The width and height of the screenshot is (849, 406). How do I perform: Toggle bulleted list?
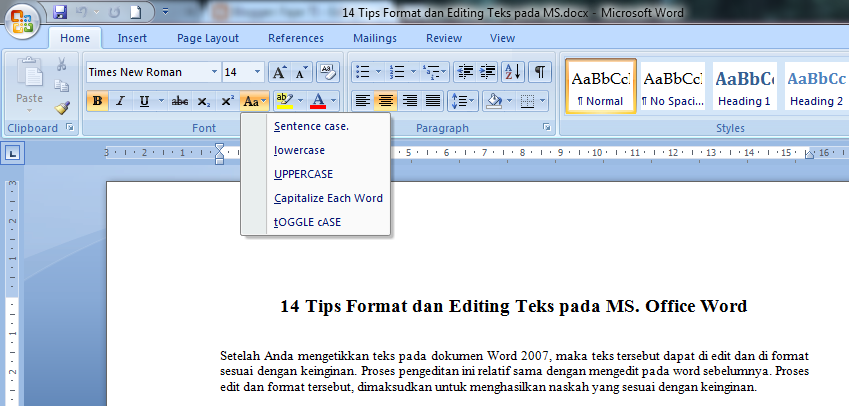click(363, 72)
